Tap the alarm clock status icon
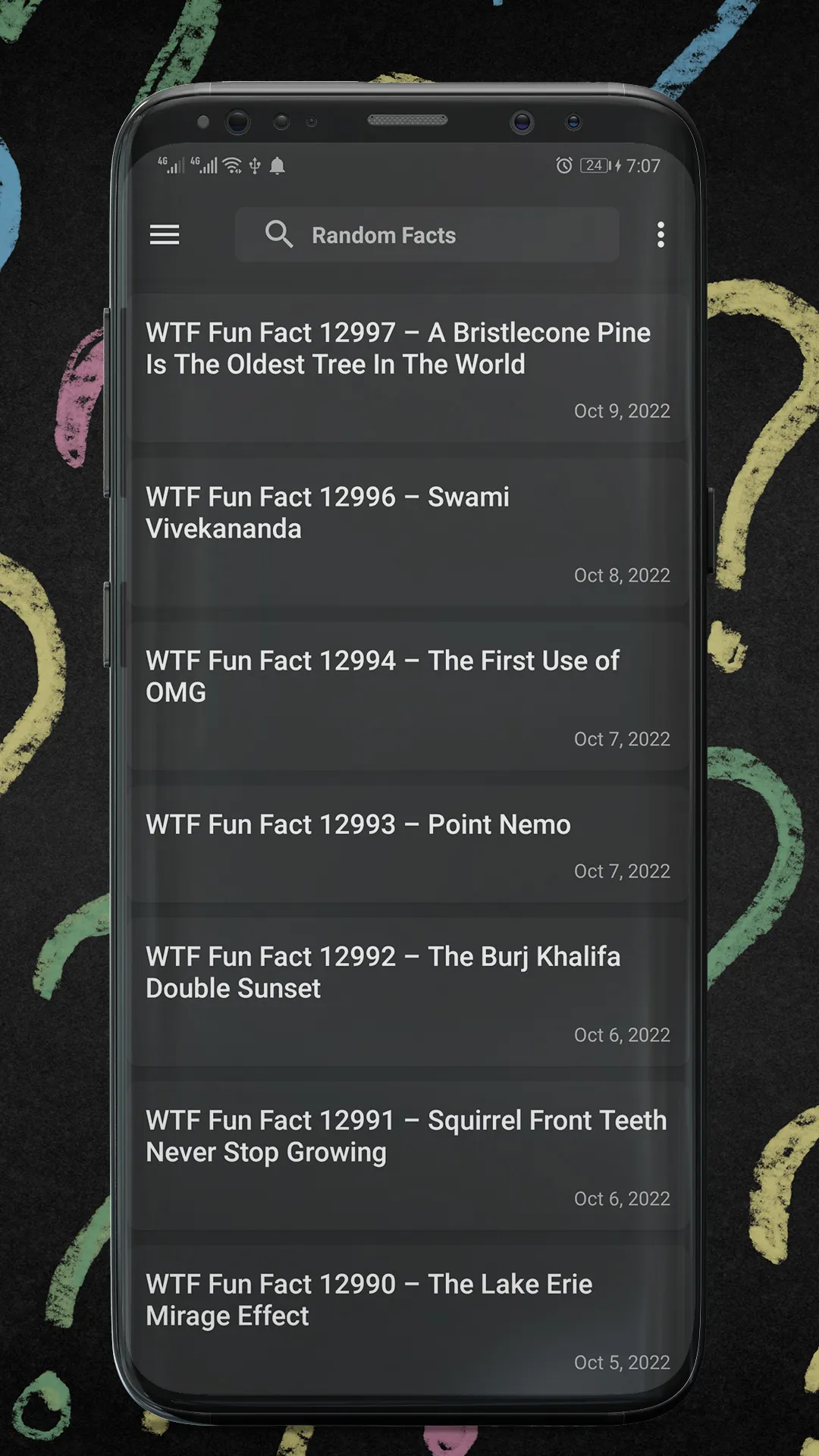This screenshot has width=819, height=1456. [x=564, y=165]
